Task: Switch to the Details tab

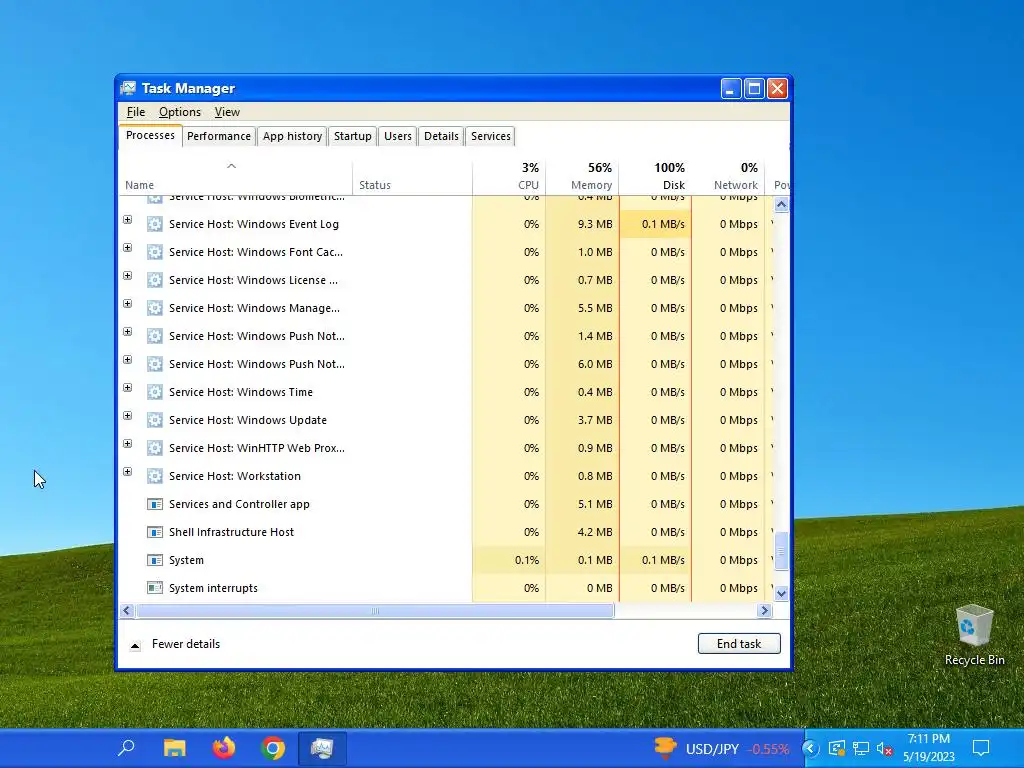Action: click(x=441, y=136)
